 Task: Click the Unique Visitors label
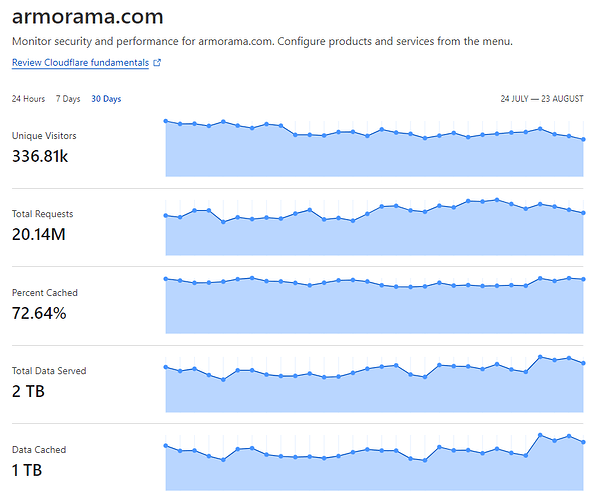coord(44,136)
